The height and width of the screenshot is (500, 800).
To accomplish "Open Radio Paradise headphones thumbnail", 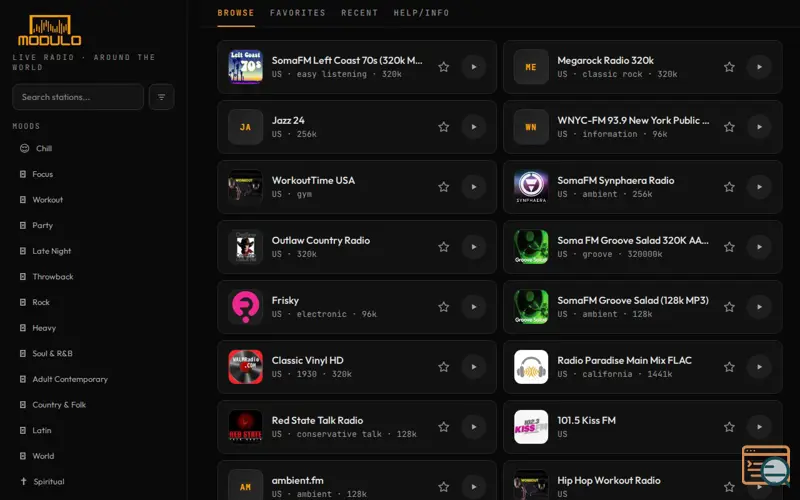I will point(531,367).
